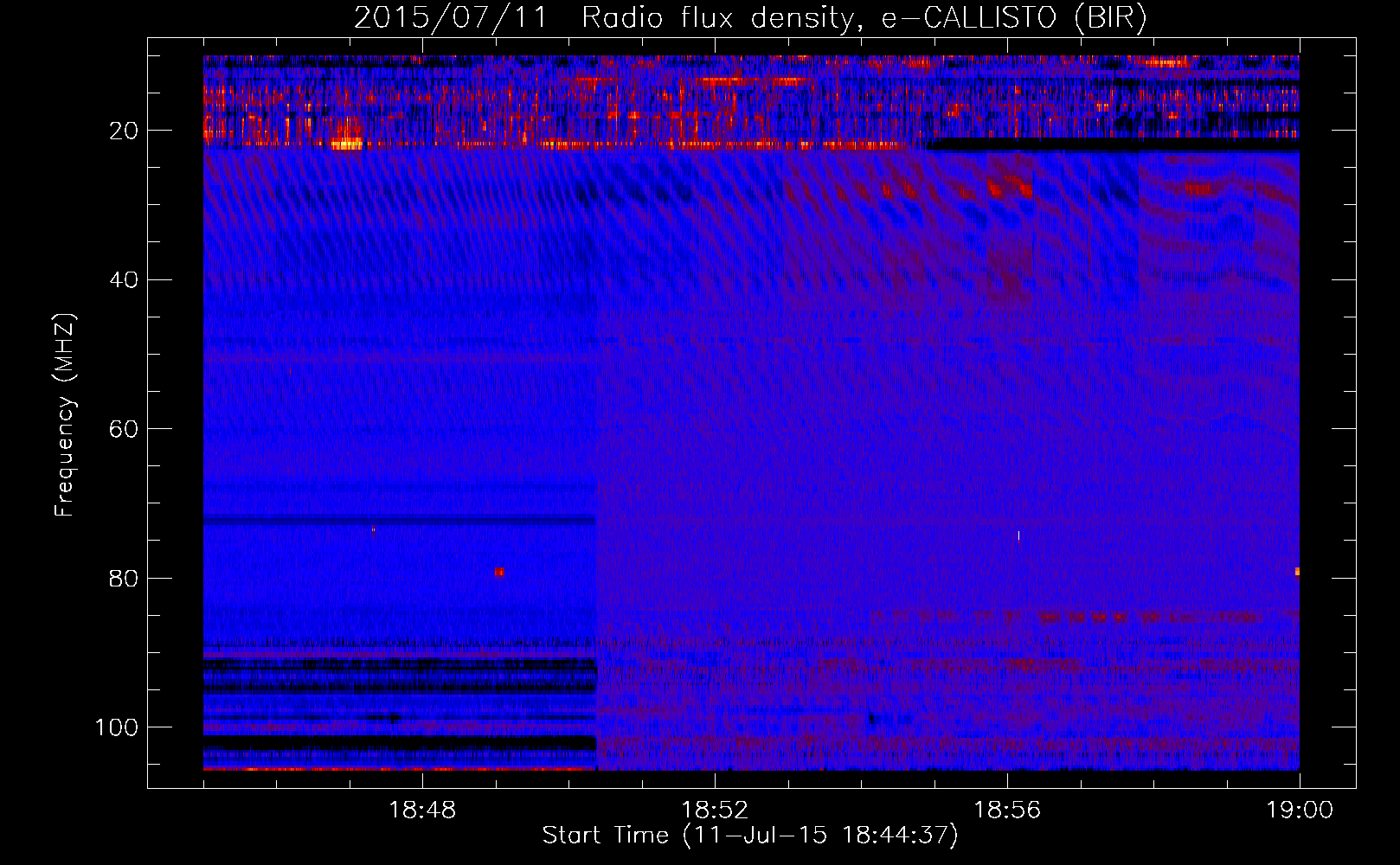
Task: Click the small white mark near 18:56
Action: click(1018, 535)
